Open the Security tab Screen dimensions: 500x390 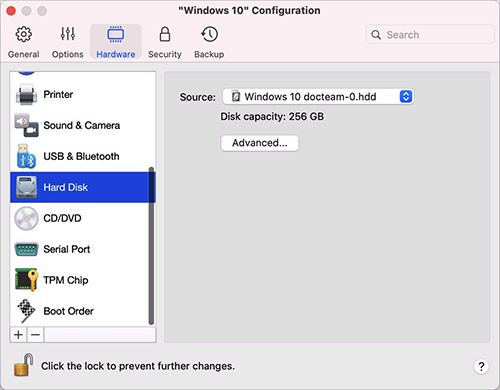pos(165,42)
